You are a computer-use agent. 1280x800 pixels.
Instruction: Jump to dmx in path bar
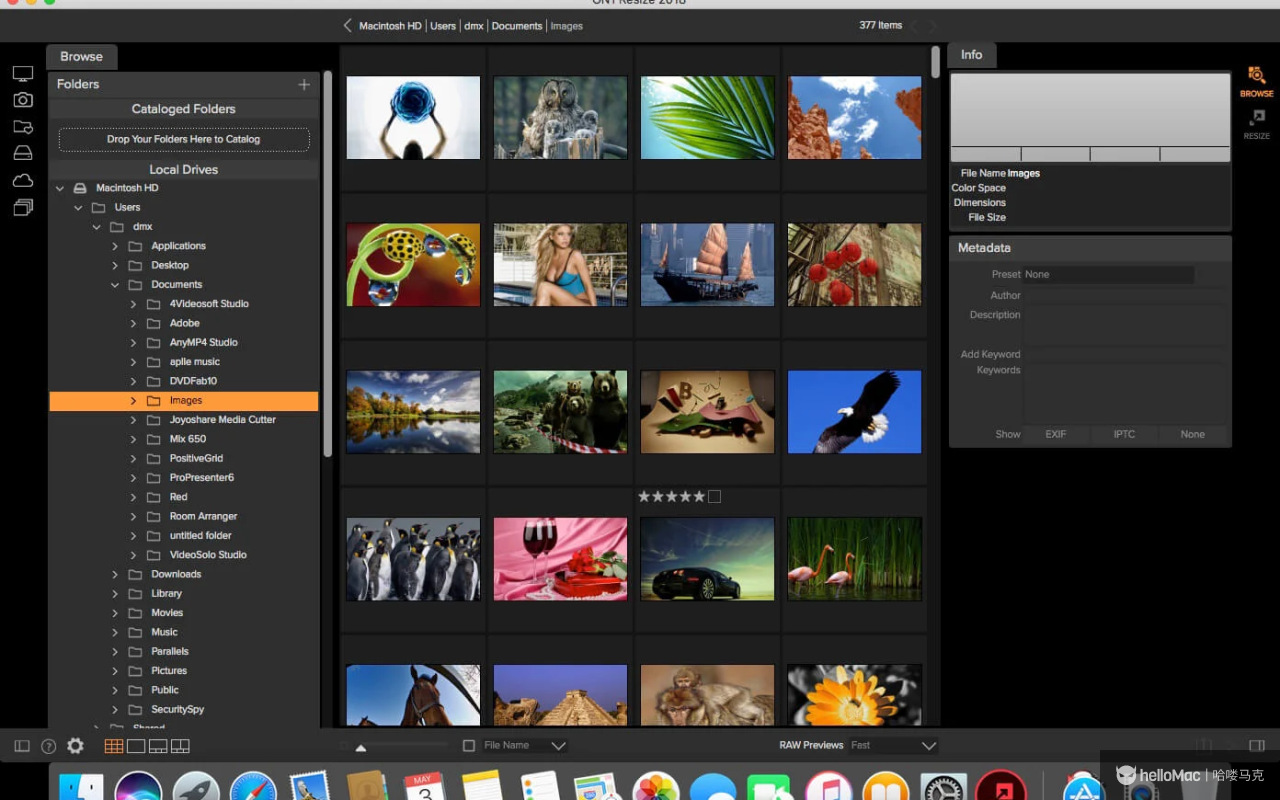point(473,26)
